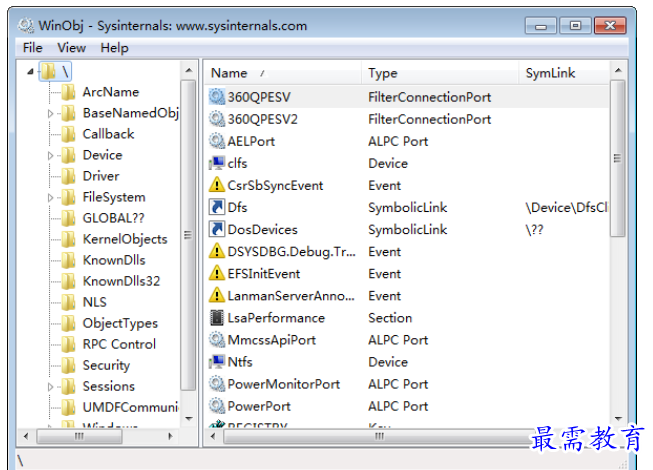Click tree pane vertical scrollbar thumb

pyautogui.click(x=188, y=235)
